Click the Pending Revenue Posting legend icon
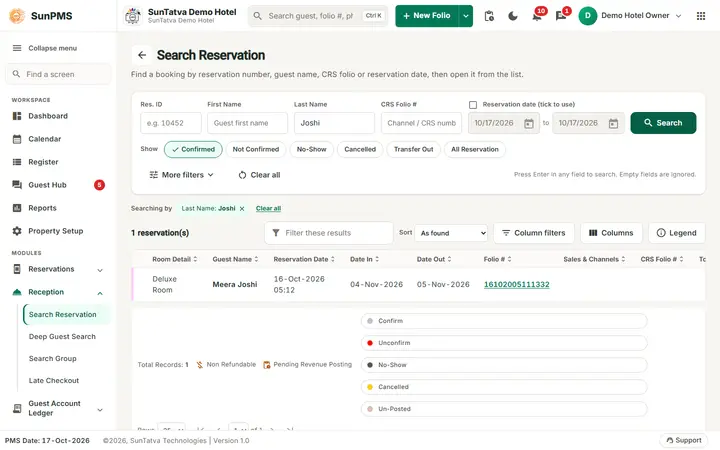 [x=266, y=365]
